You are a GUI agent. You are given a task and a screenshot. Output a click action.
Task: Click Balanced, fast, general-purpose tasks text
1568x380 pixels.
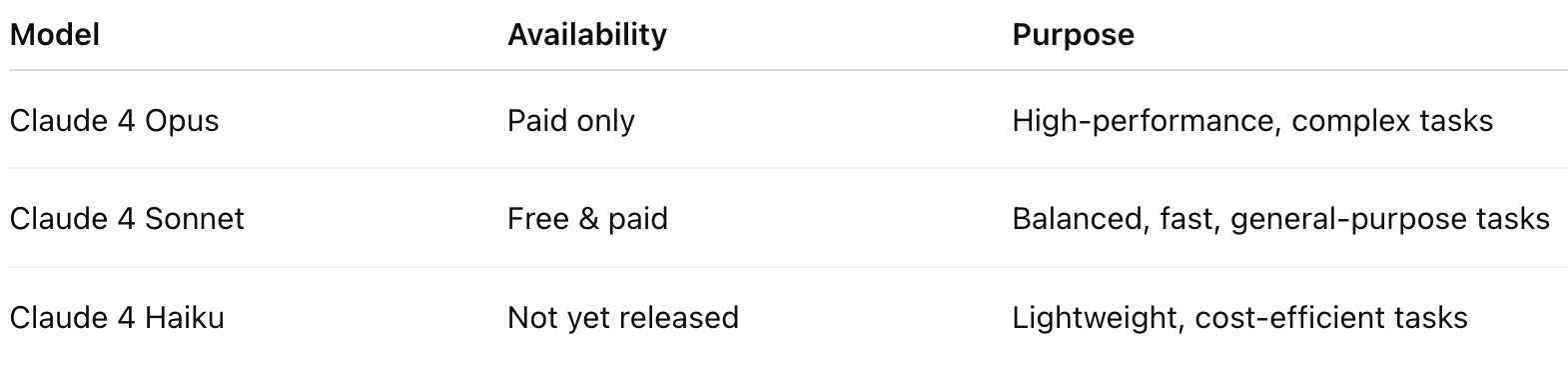point(1280,219)
